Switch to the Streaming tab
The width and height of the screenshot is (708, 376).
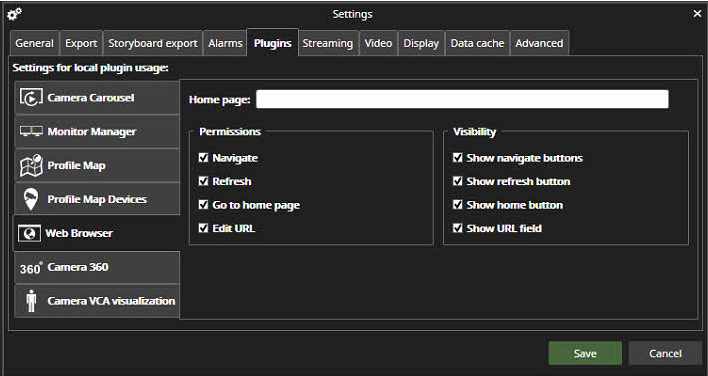(328, 43)
